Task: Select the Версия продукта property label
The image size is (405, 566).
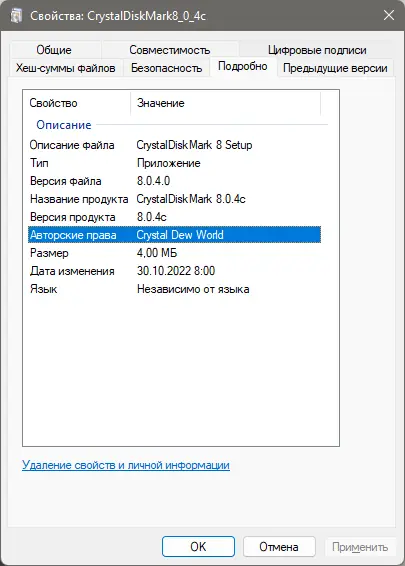Action: pyautogui.click(x=73, y=217)
